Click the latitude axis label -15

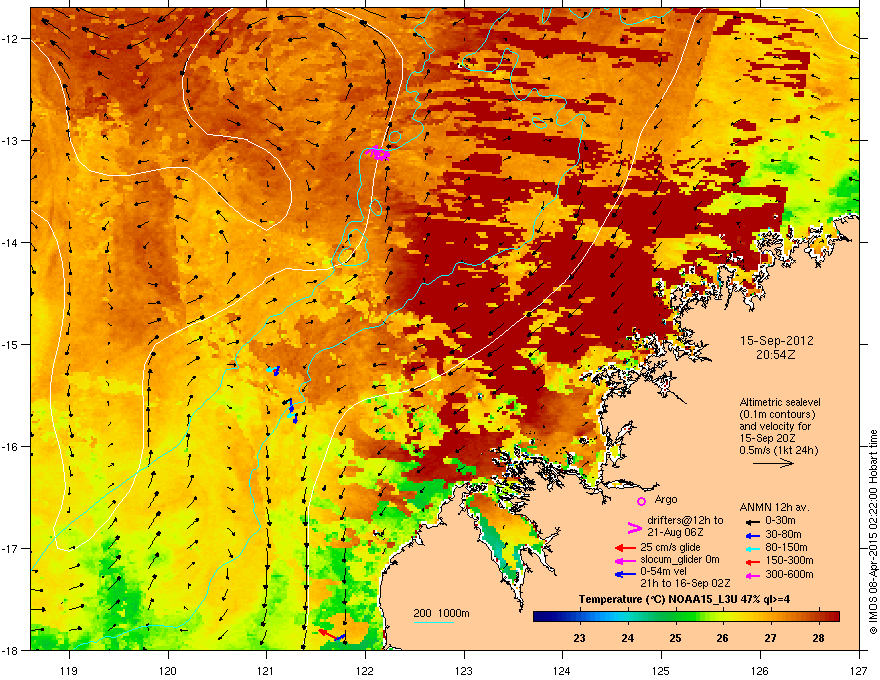11,344
